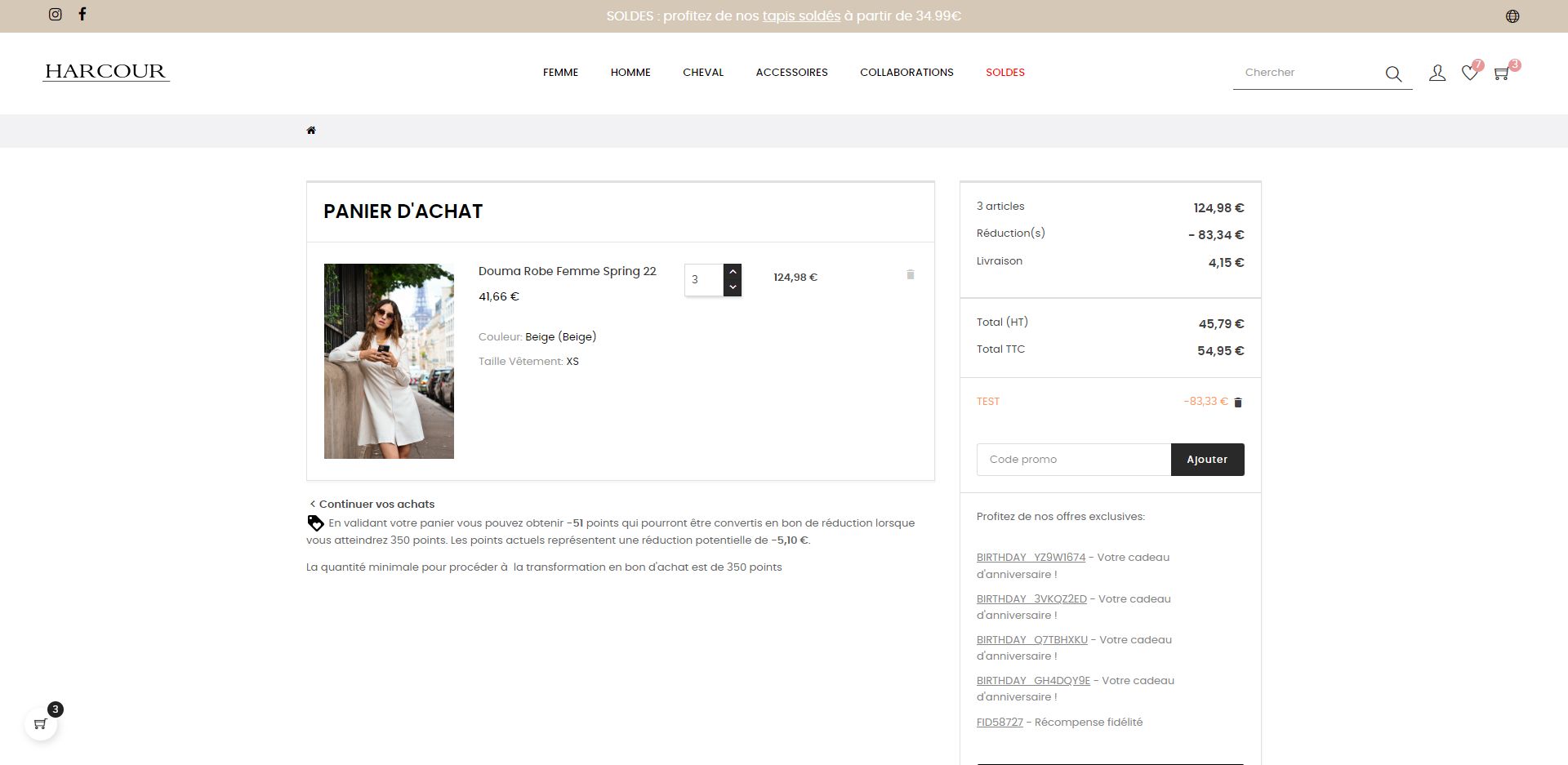Go to home via breadcrumb house icon

[x=311, y=131]
